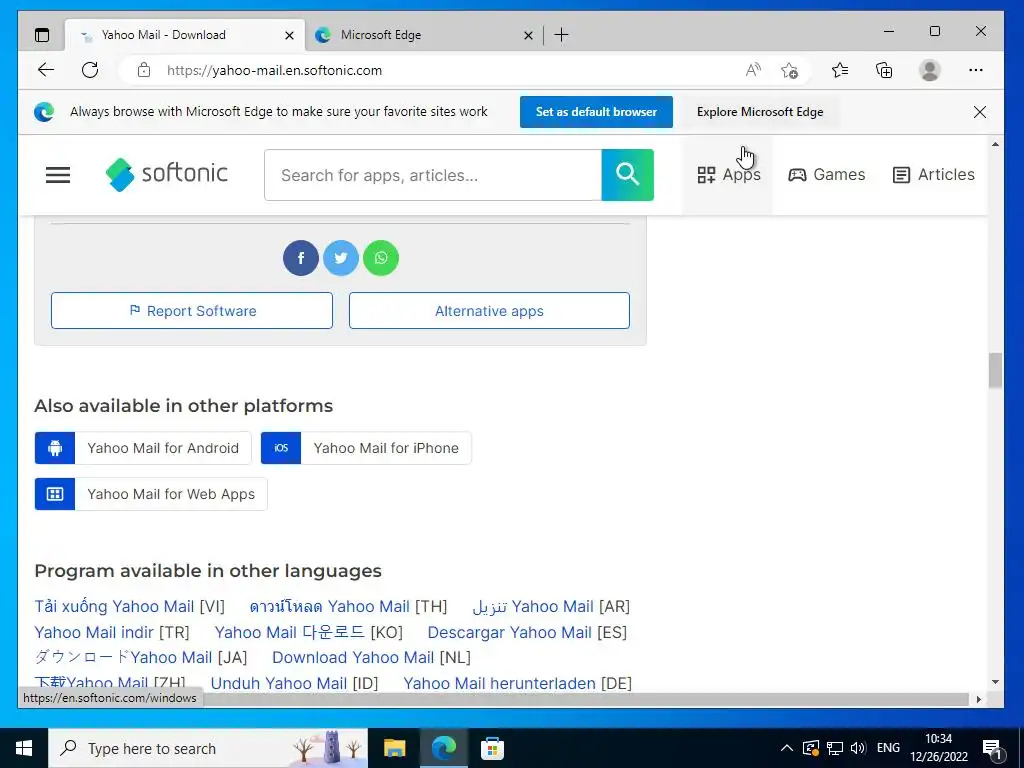
Task: Share on Twitter
Action: coord(341,257)
